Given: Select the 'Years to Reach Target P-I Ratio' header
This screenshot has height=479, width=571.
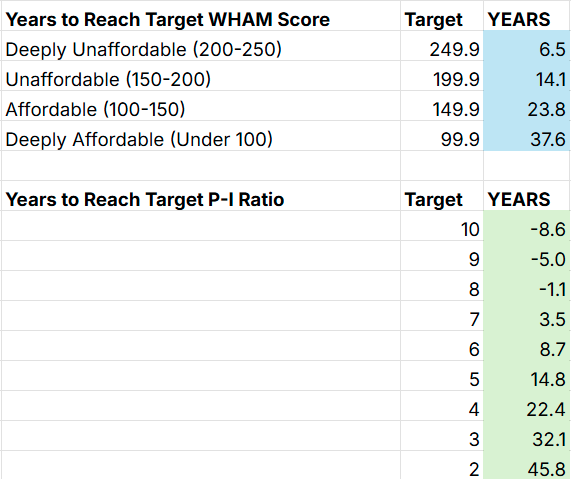Looking at the screenshot, I should tap(201, 196).
